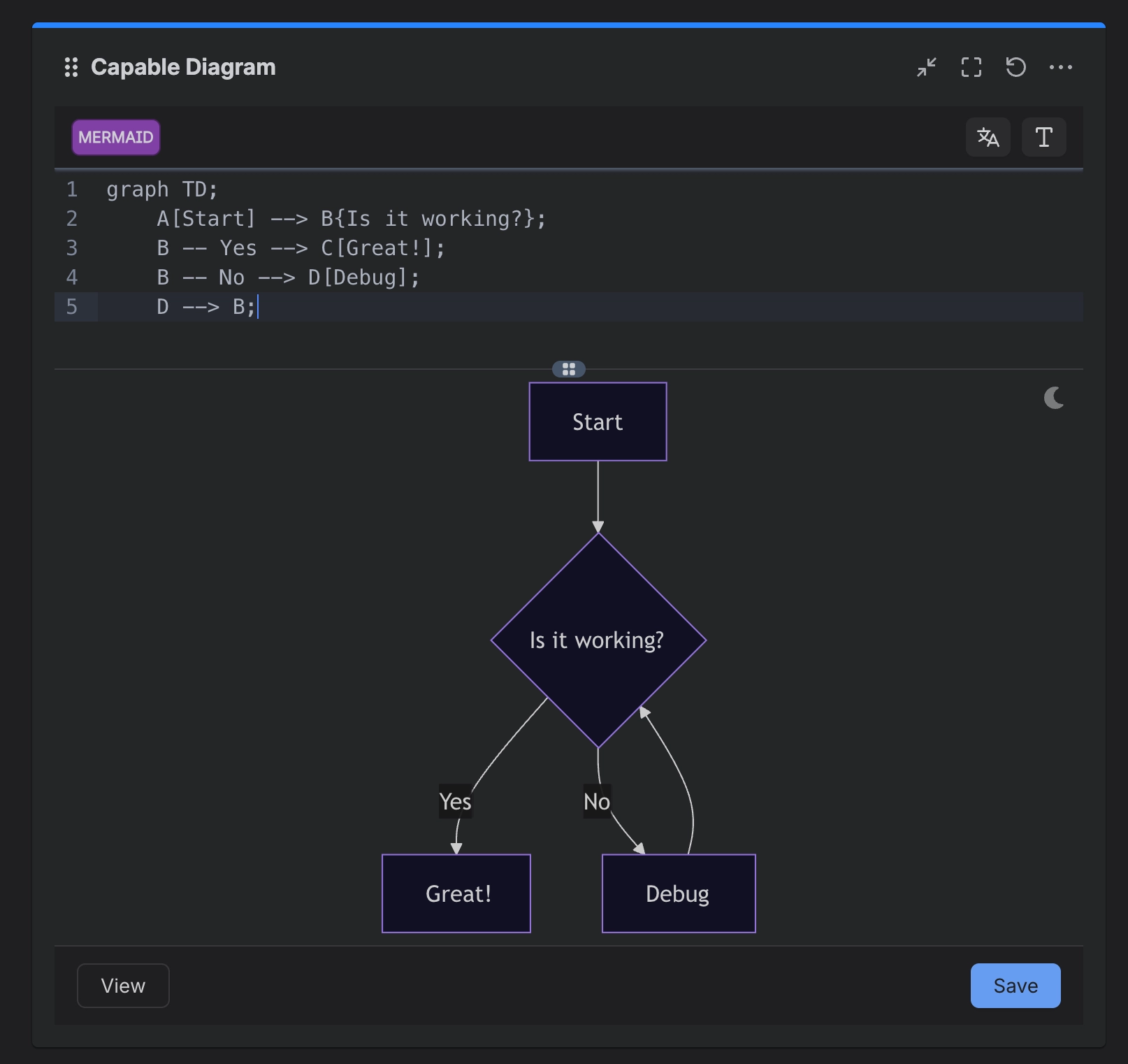
Task: Click line number 3 in the editor gutter
Action: (x=72, y=248)
